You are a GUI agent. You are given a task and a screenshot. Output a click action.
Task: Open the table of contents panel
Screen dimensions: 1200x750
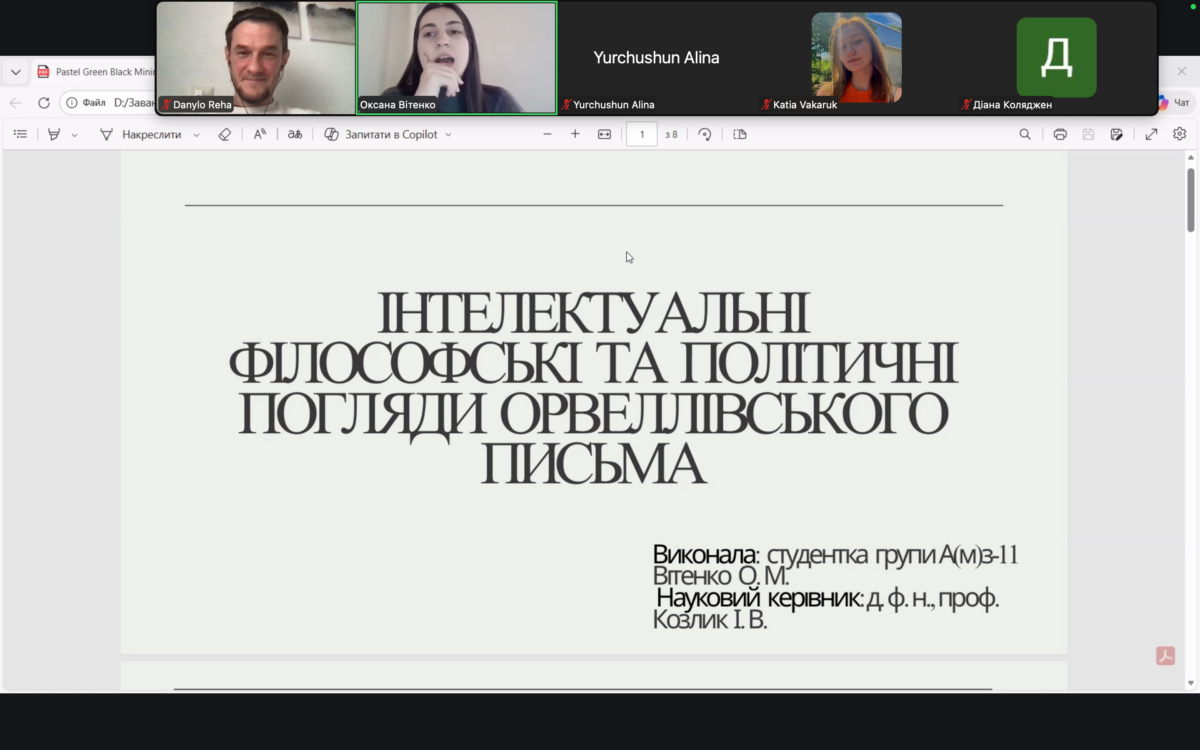[20, 134]
